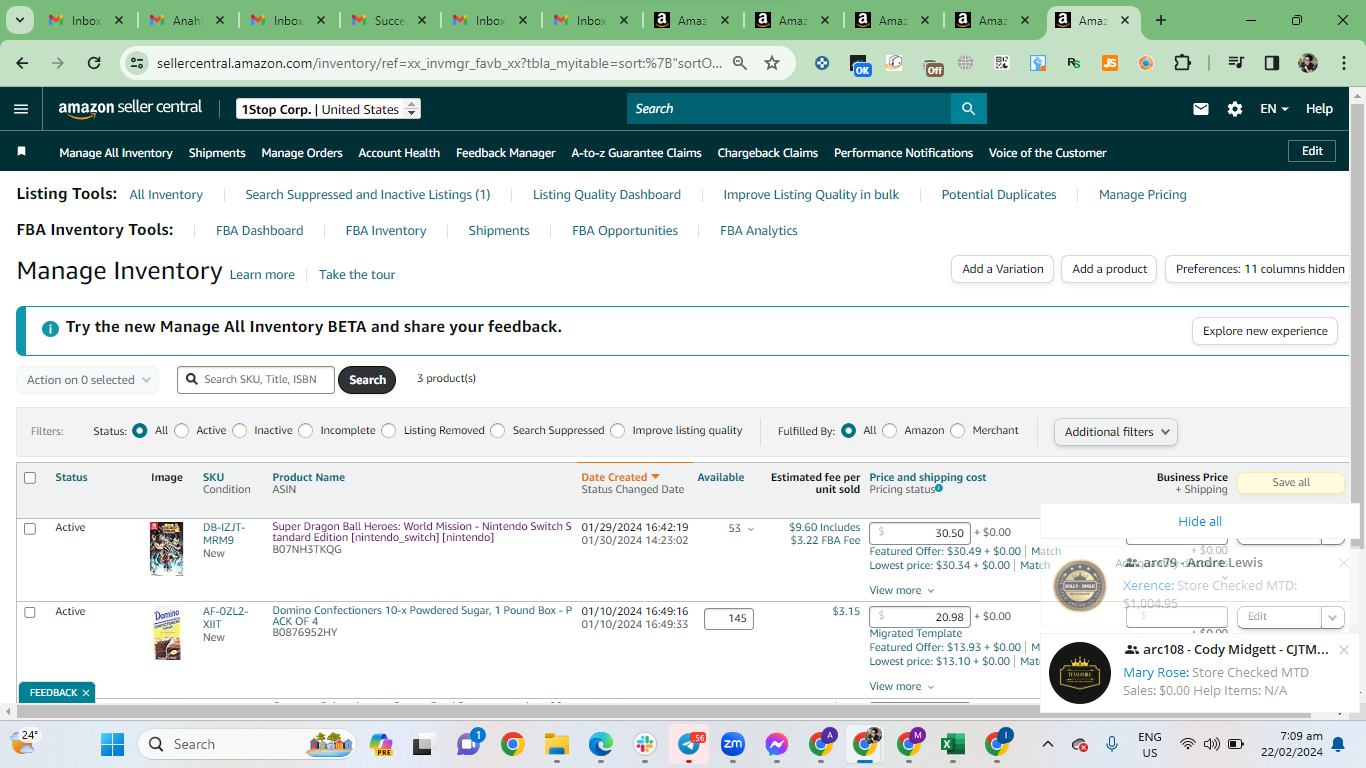Dismiss the arc108 Cody Midgett notification
Viewport: 1366px width, 768px height.
[1344, 650]
